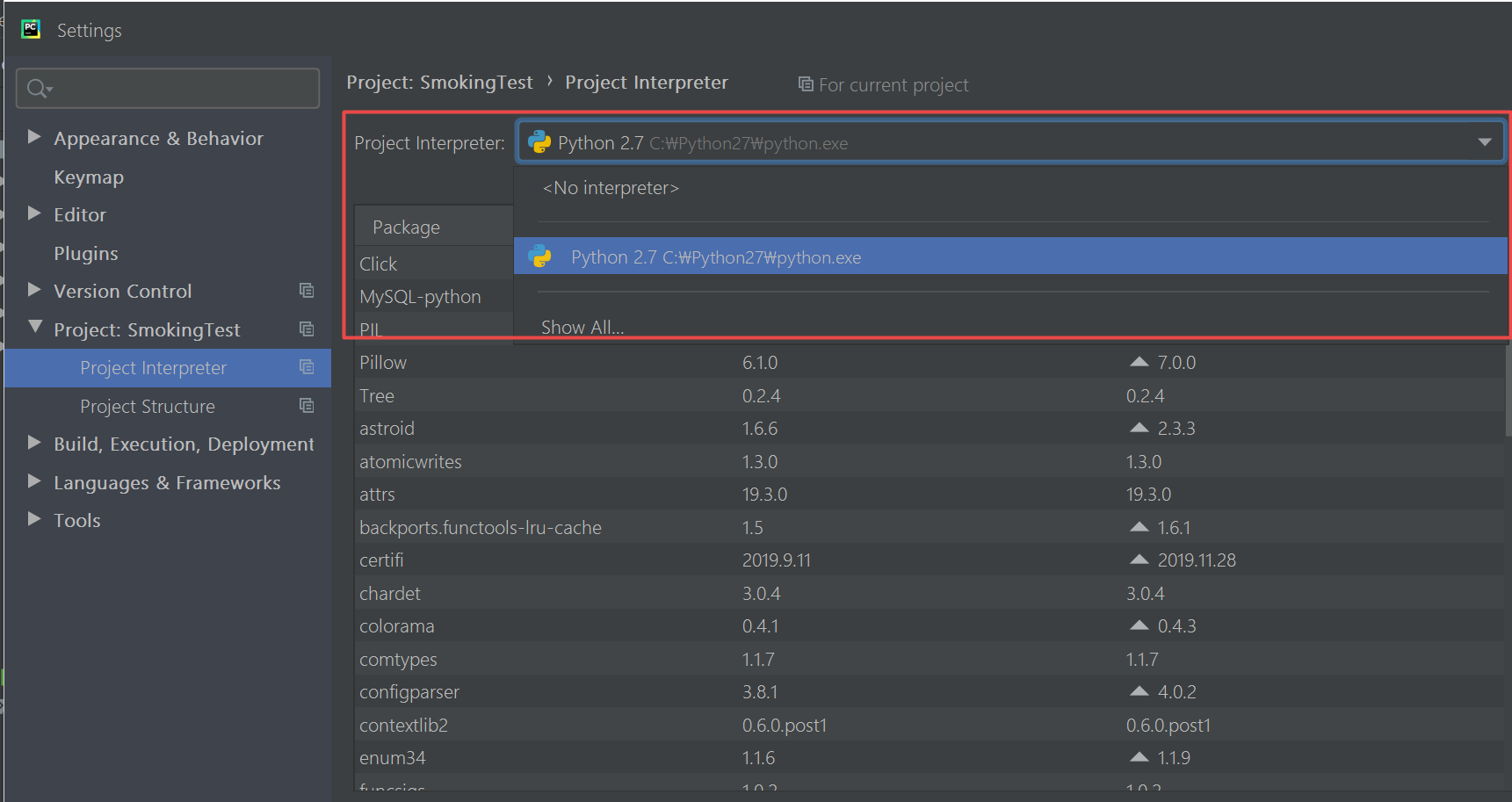Click the Python icon in highlighted dropdown entry
Image resolution: width=1512 pixels, height=802 pixels.
click(539, 256)
